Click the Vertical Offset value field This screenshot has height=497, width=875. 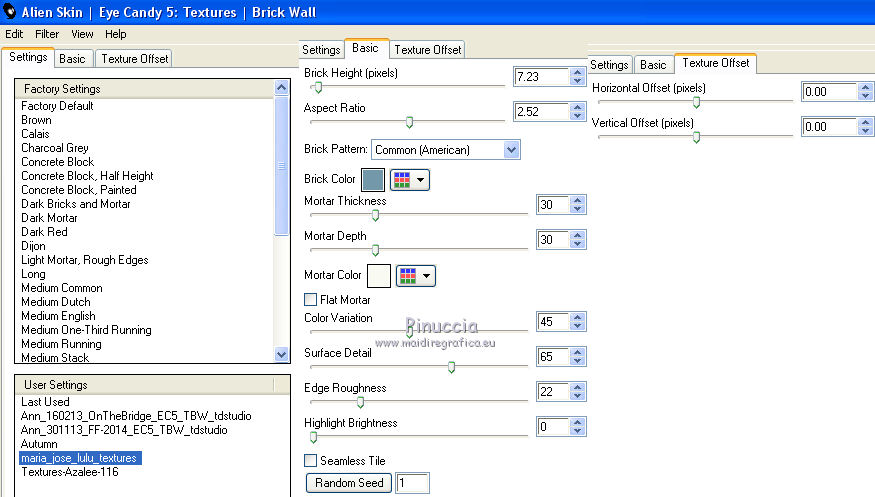point(829,127)
